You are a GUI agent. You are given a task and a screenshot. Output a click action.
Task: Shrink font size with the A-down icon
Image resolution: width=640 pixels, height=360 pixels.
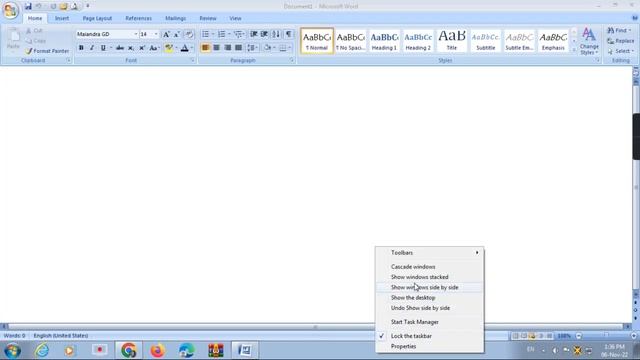[177, 34]
